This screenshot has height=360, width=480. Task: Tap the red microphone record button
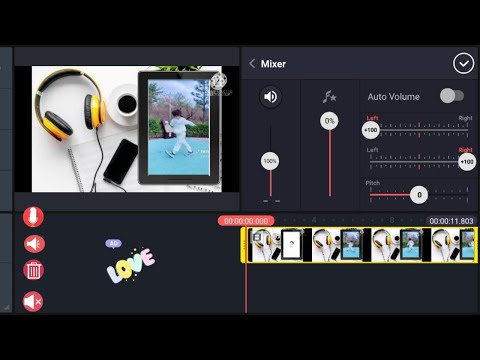point(33,217)
